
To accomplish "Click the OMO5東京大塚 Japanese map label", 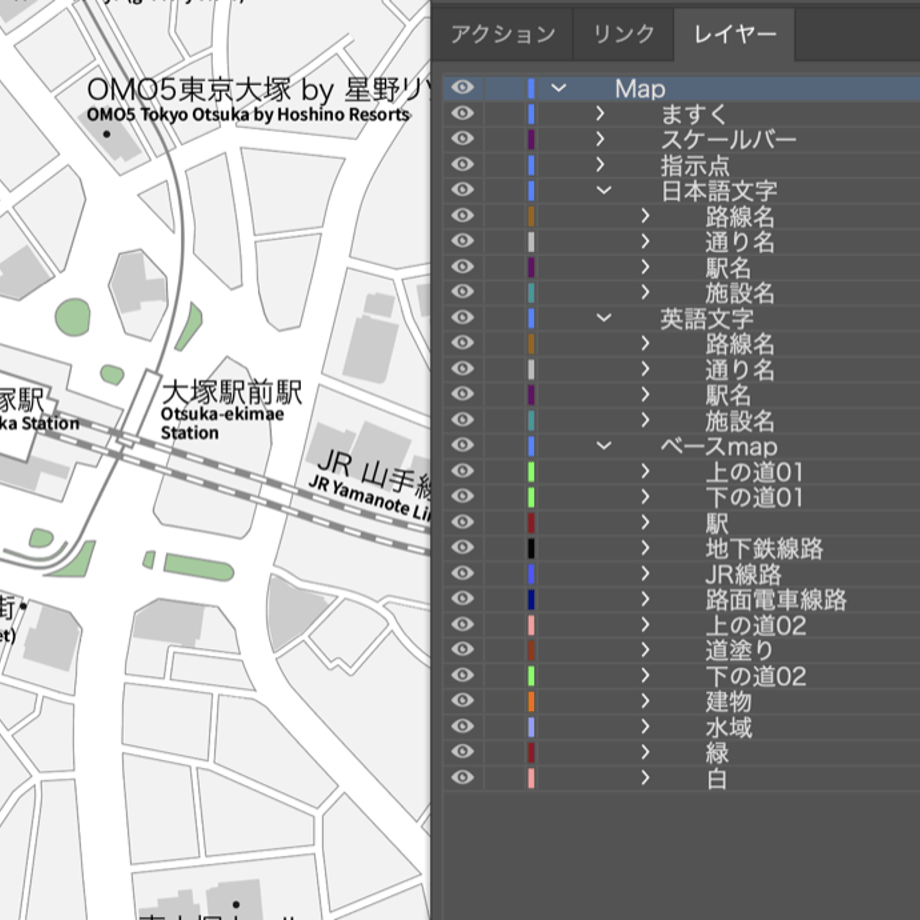I will click(x=257, y=90).
